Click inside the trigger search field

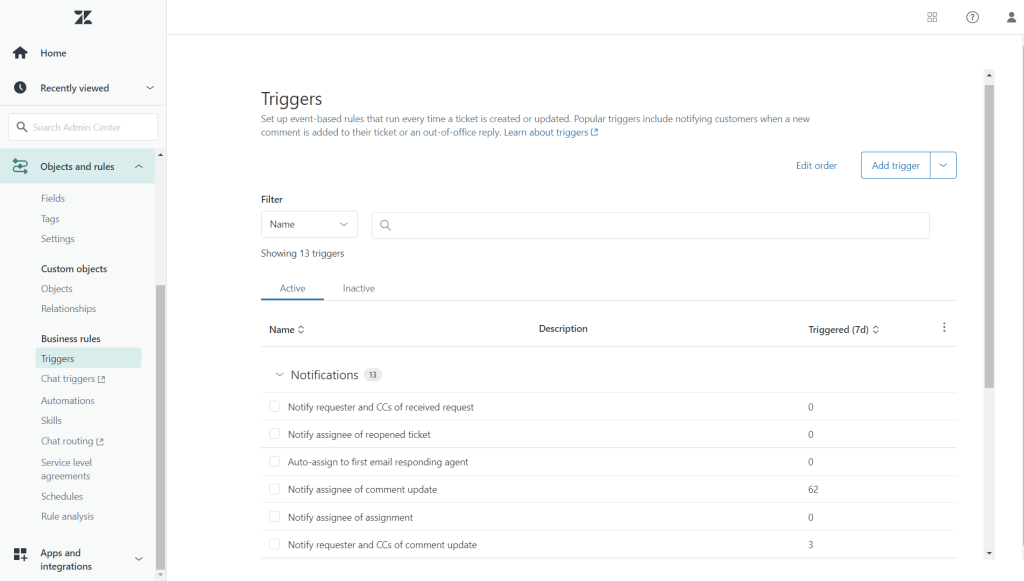pos(650,224)
